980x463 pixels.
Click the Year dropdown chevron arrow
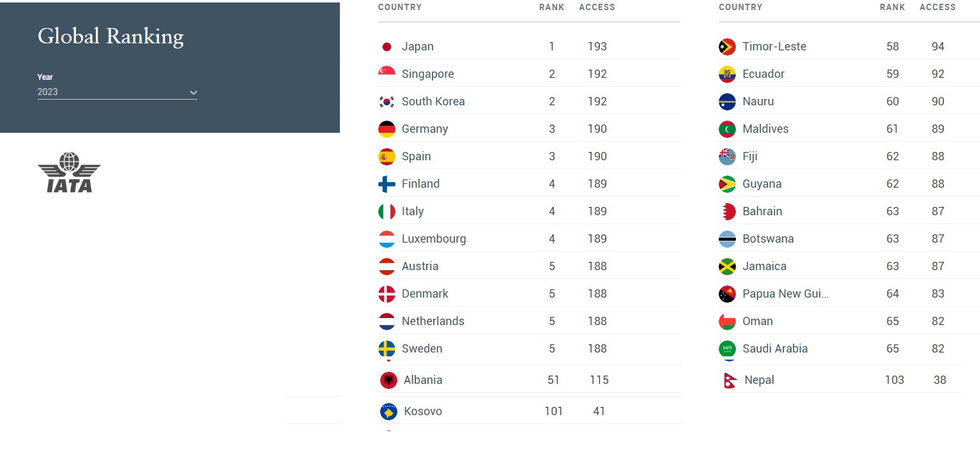coord(192,93)
